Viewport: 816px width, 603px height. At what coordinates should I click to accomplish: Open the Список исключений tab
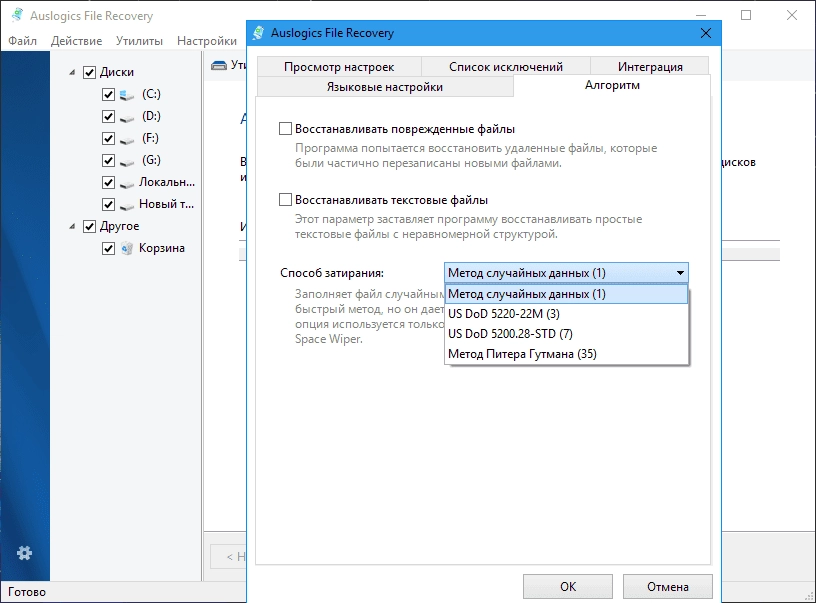point(505,67)
